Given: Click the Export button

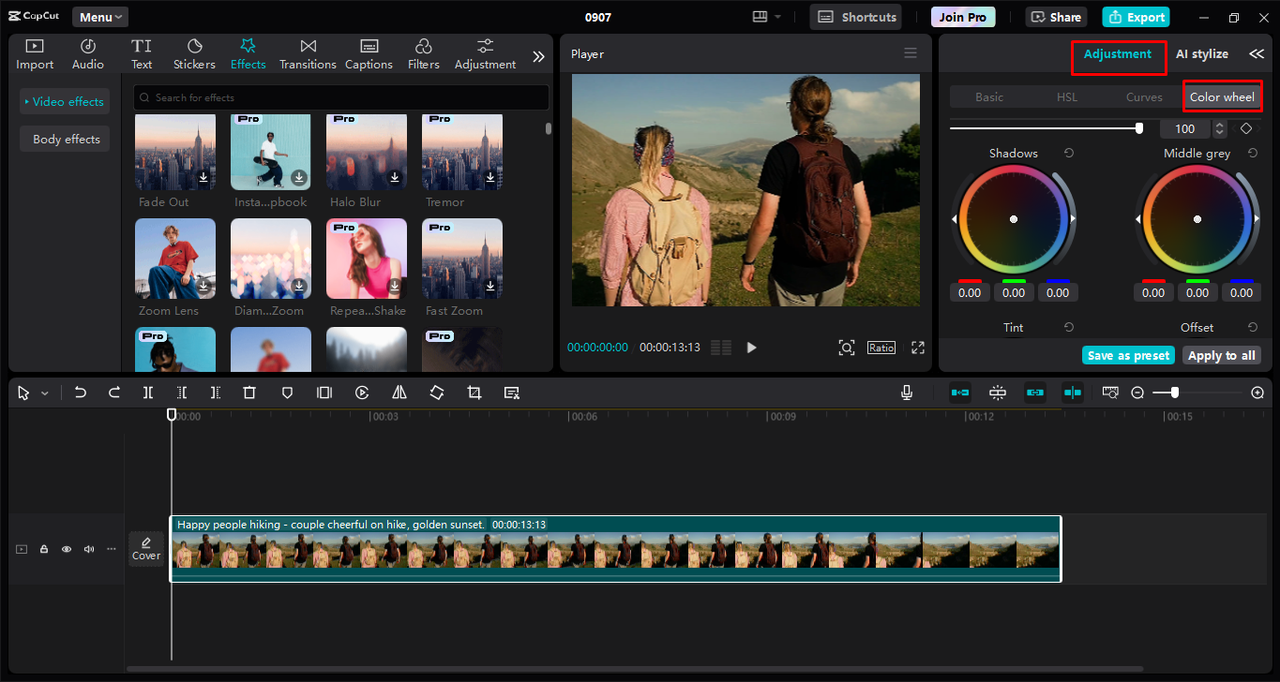Looking at the screenshot, I should click(1136, 17).
